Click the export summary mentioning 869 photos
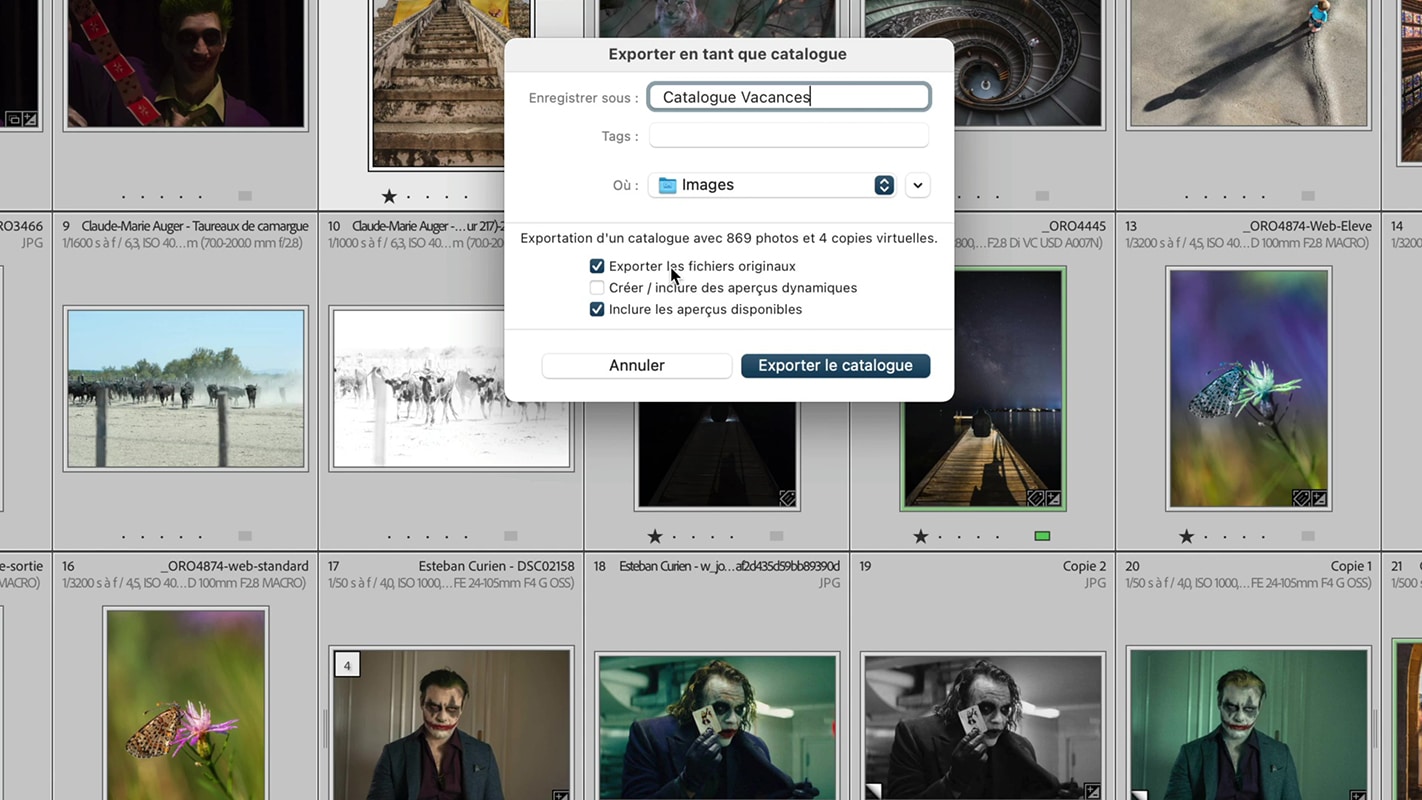The image size is (1422, 800). click(729, 238)
